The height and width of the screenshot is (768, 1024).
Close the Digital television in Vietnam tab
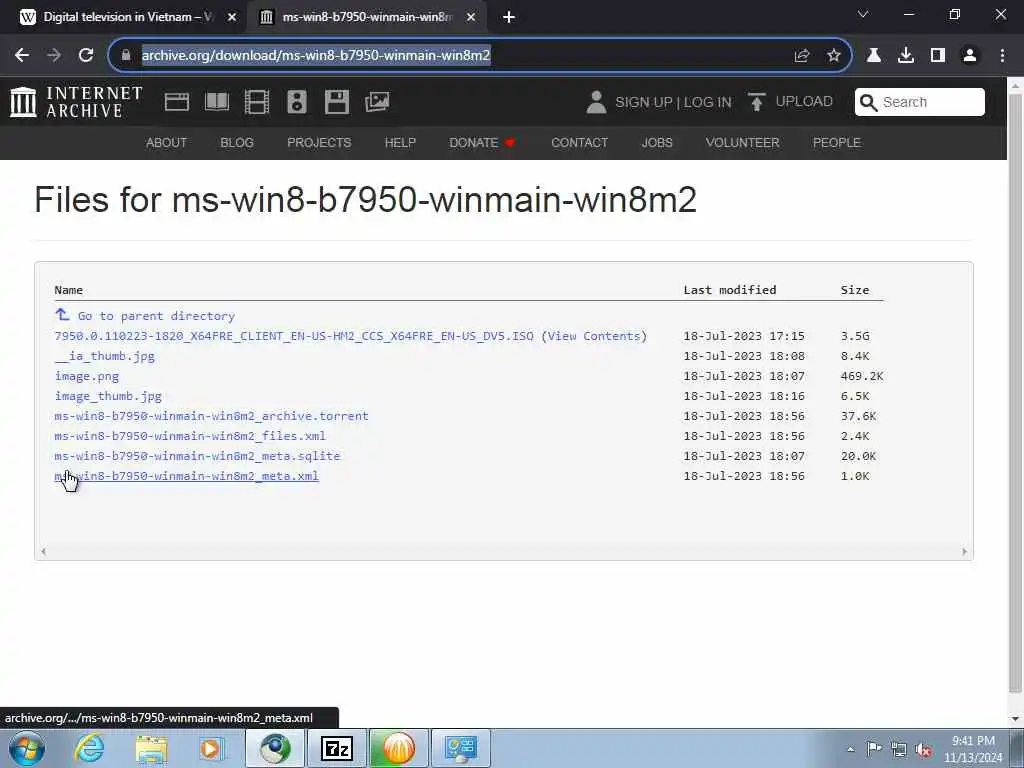(231, 18)
